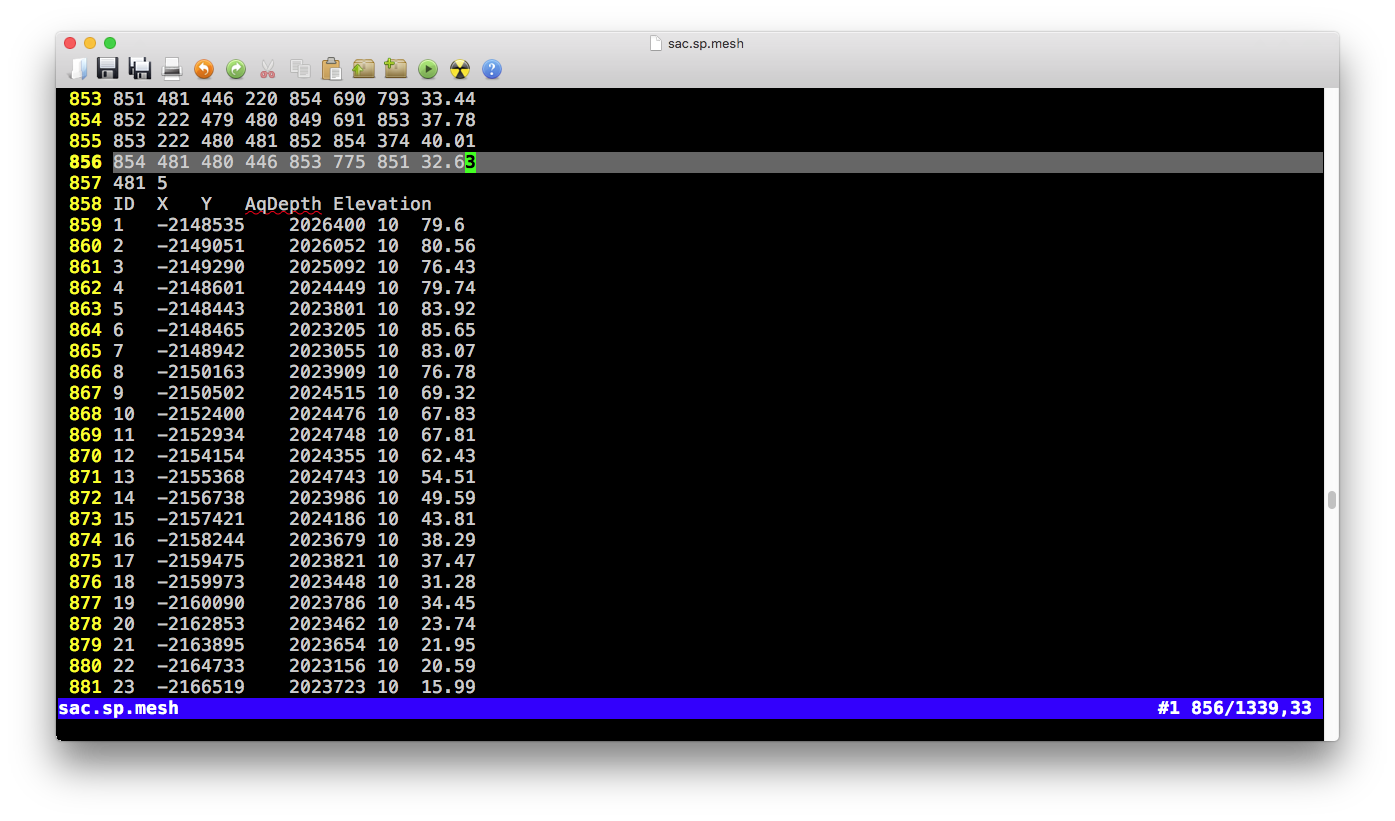
Task: Print the document using the printer icon
Action: click(172, 69)
